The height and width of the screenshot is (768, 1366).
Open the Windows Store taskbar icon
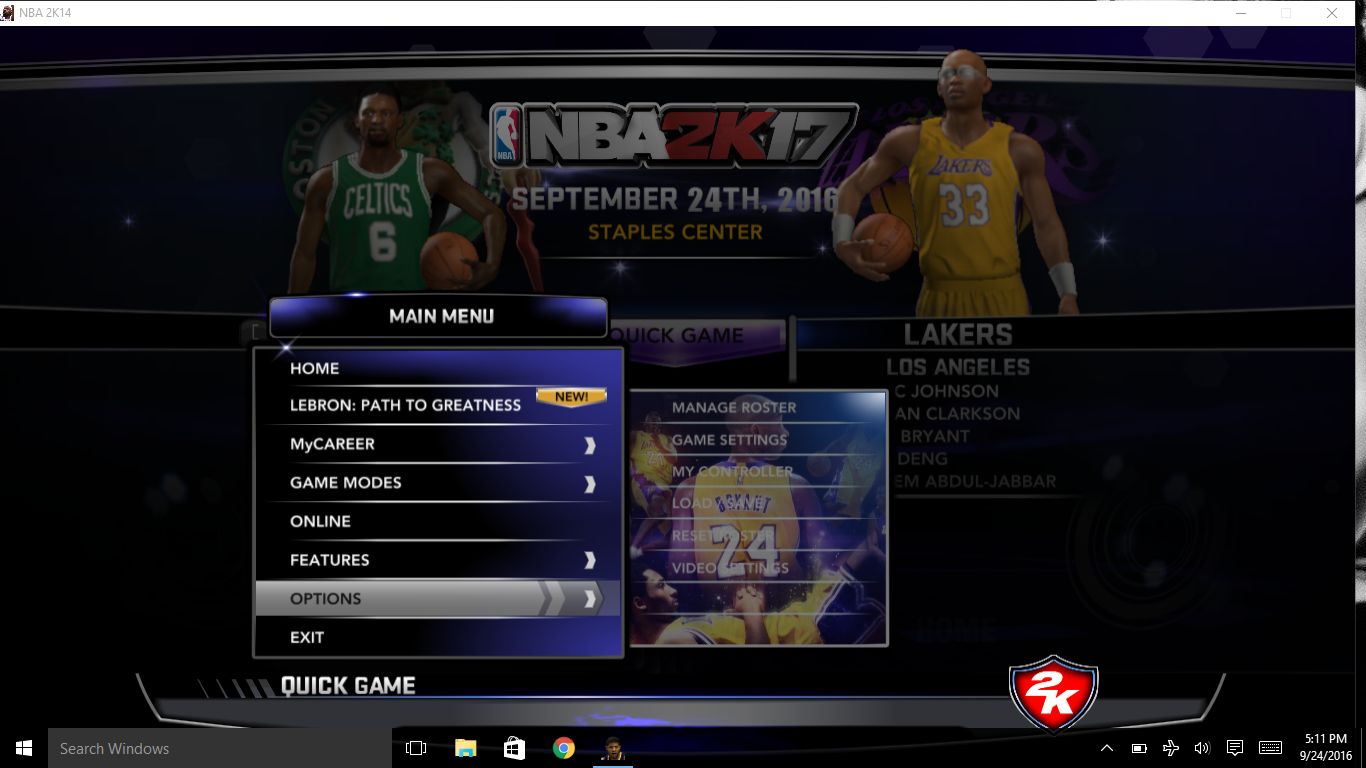click(x=515, y=748)
